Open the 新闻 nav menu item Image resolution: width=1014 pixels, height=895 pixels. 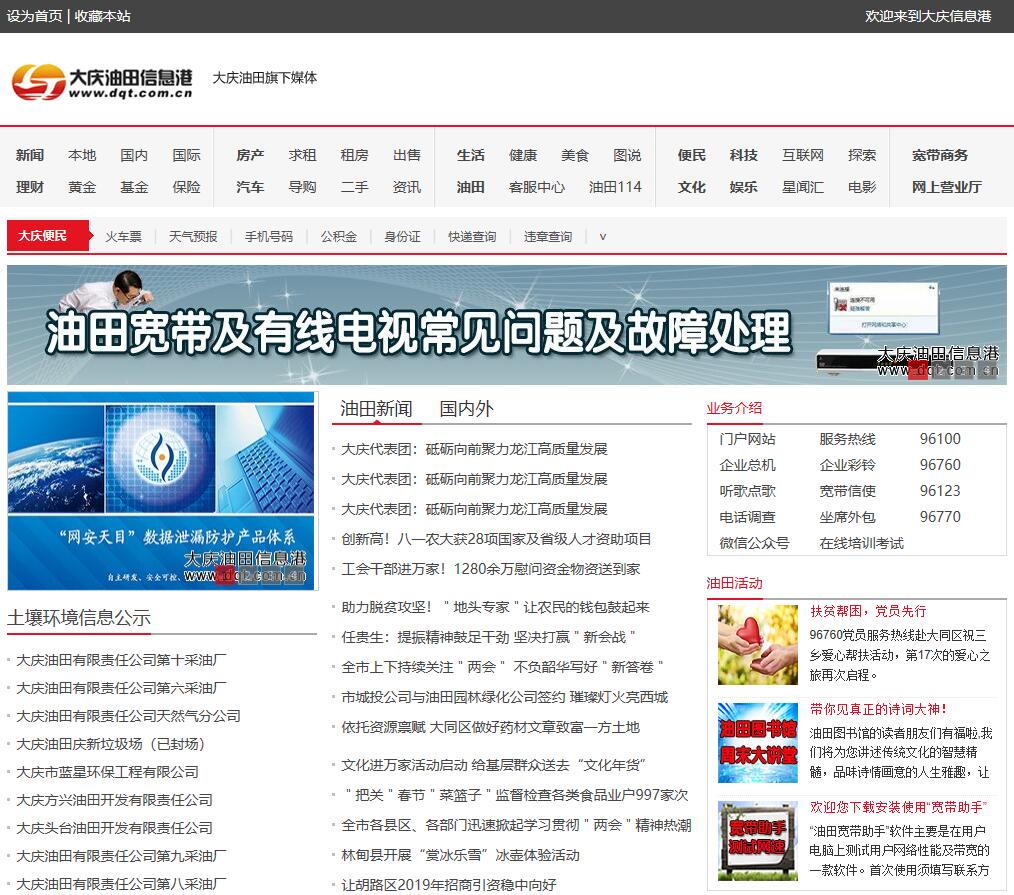(30, 155)
